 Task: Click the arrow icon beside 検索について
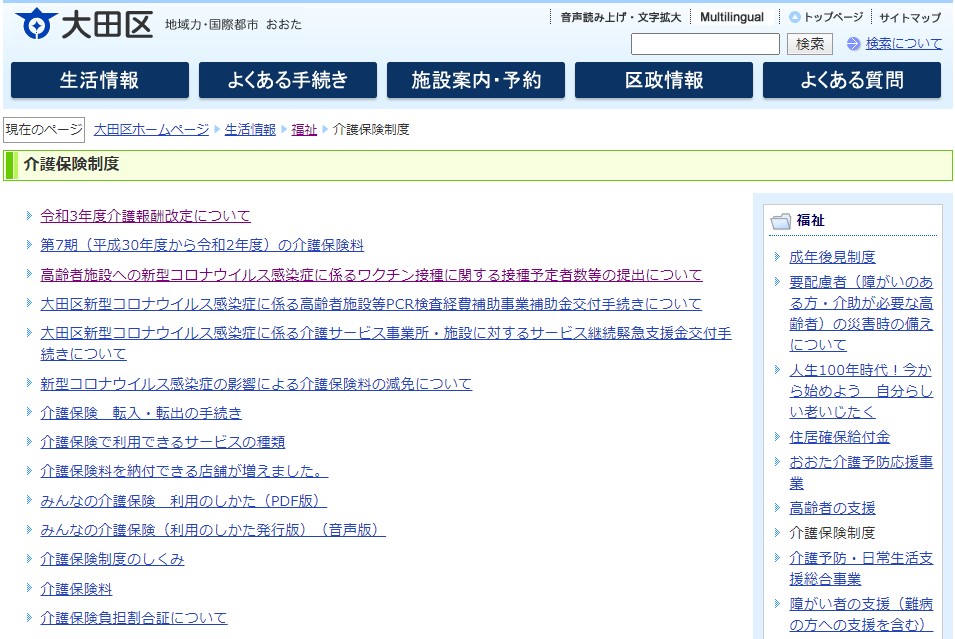coord(853,44)
